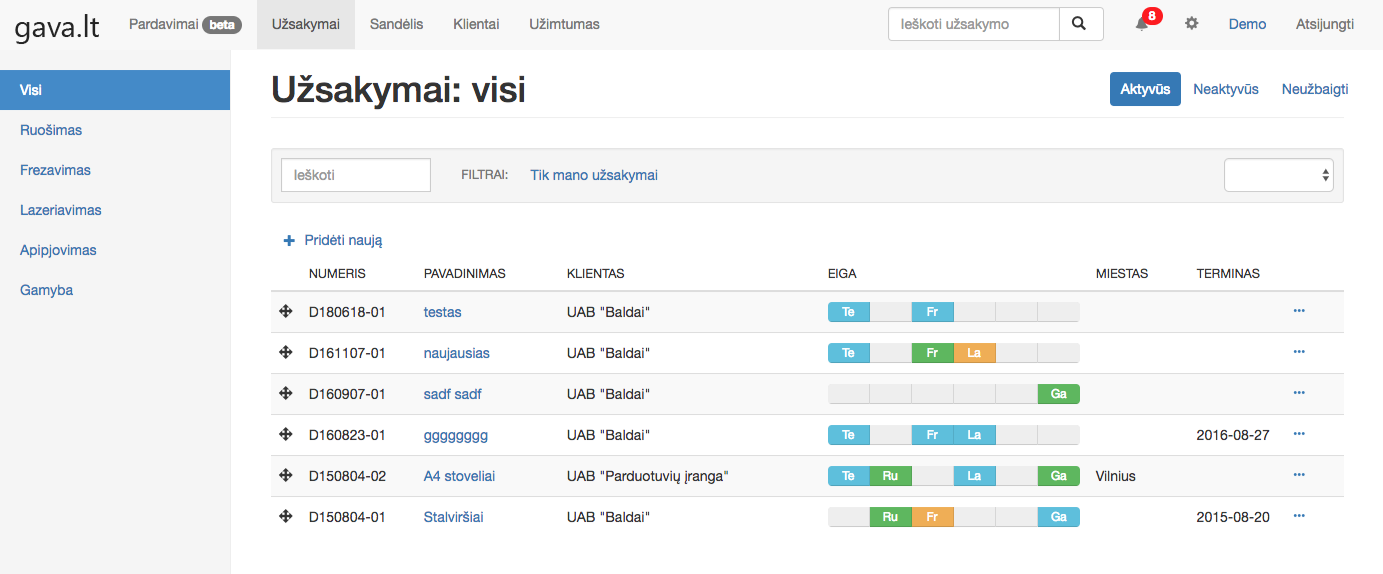Focus the Ieškoti užsakymo search field
The image size is (1383, 574).
tap(973, 24)
